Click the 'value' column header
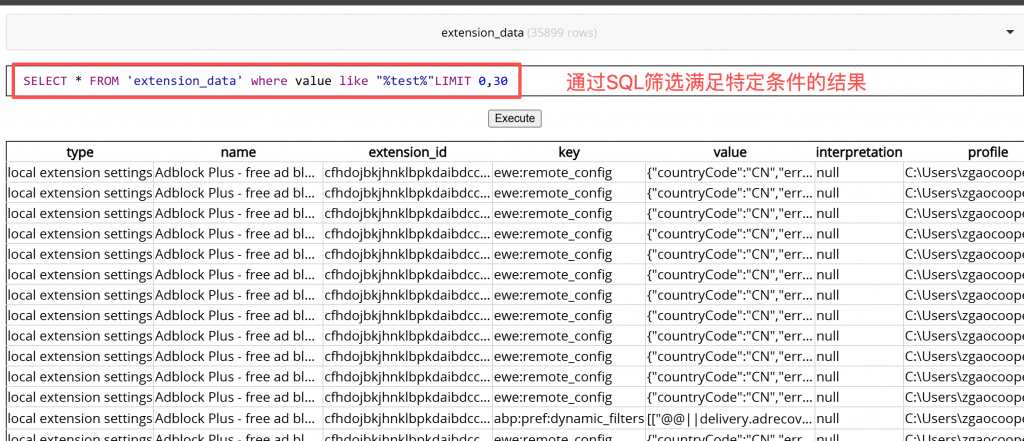This screenshot has height=441, width=1024. 729,152
